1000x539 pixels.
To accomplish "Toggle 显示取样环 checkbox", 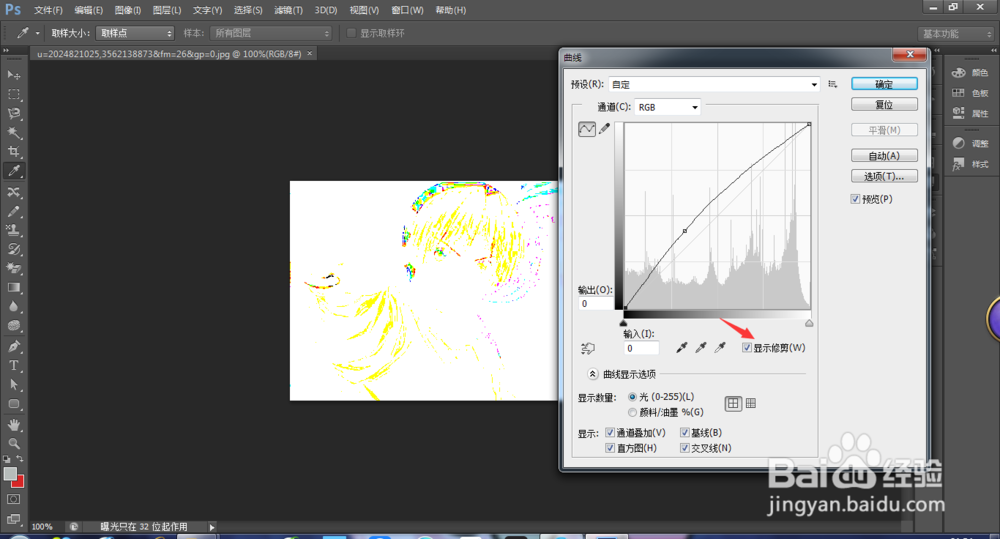I will tap(351, 33).
